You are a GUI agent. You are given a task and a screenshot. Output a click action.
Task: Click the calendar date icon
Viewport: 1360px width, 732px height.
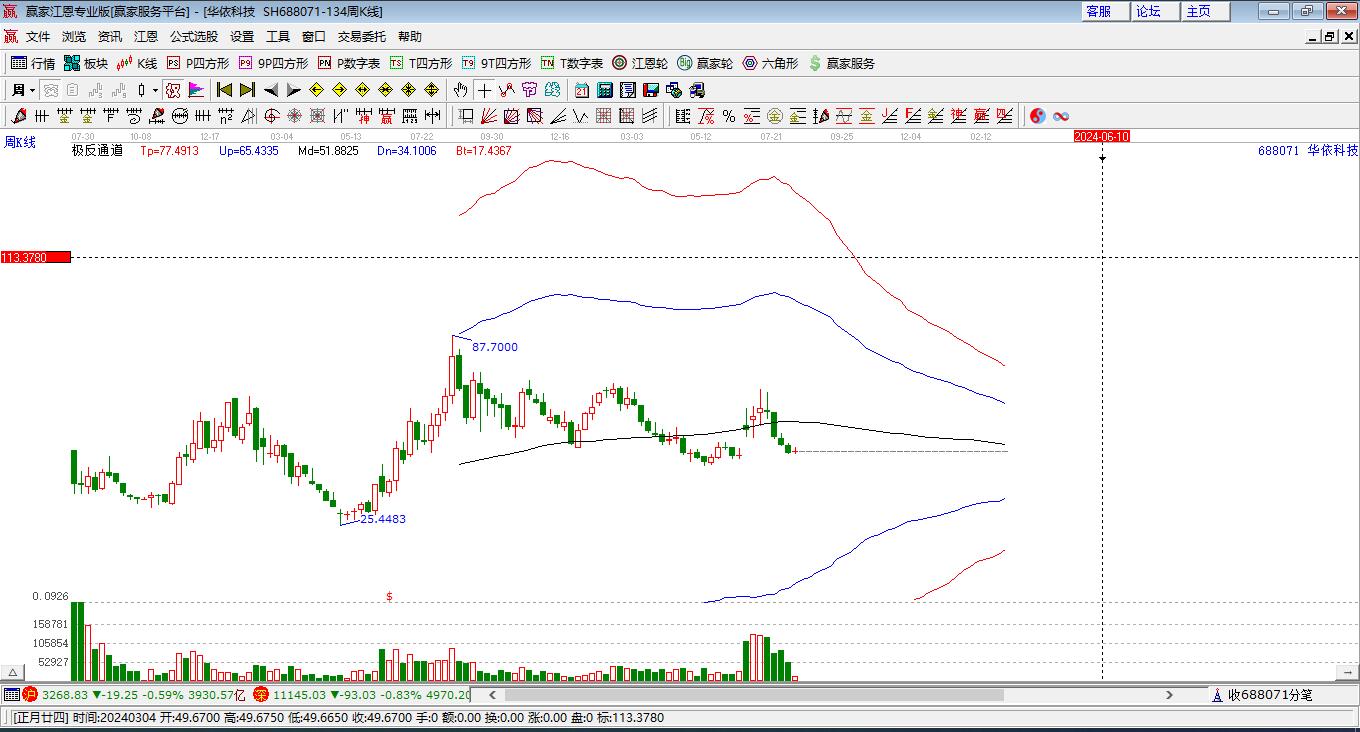click(582, 90)
